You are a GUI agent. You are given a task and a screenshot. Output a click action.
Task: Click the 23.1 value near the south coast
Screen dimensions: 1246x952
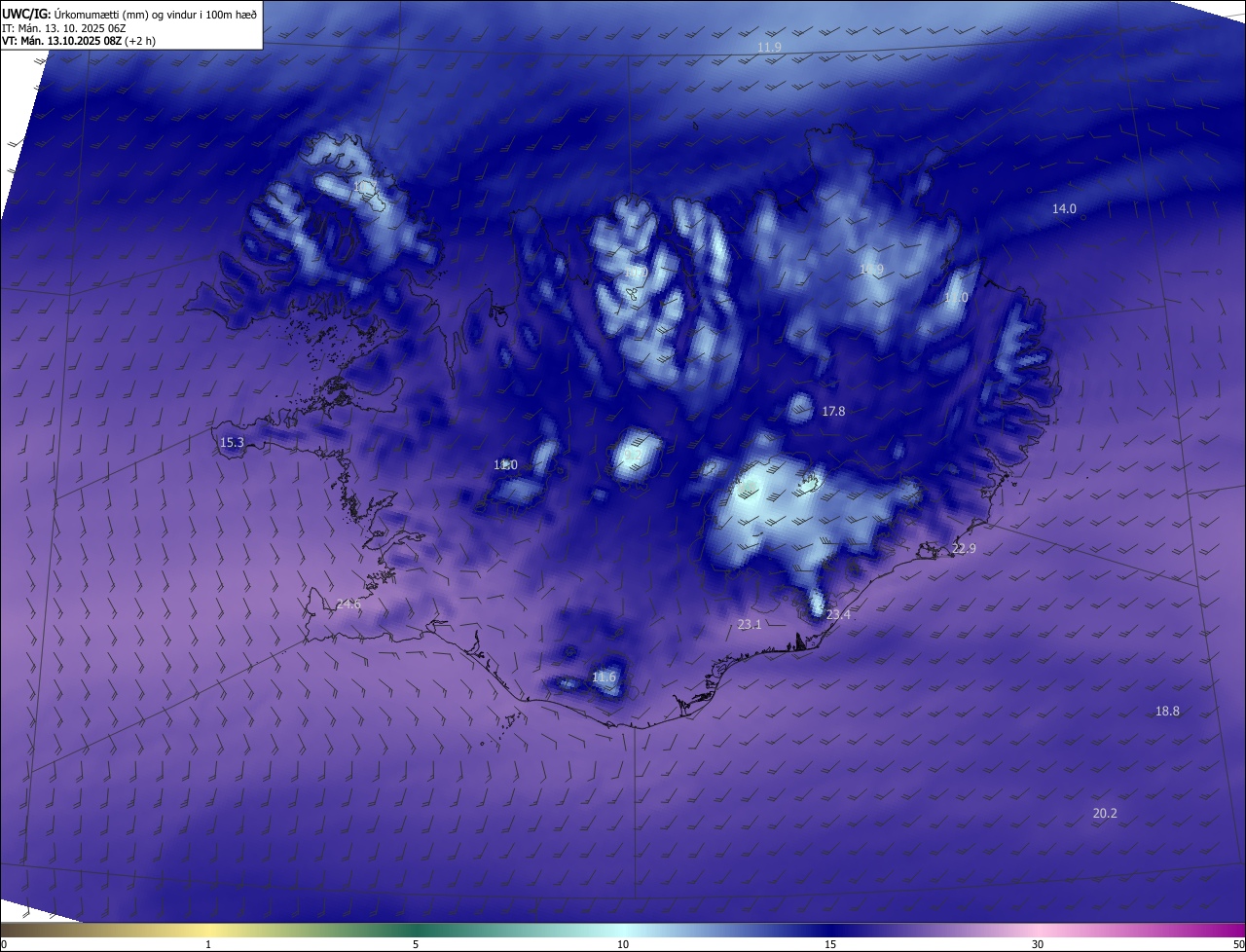(750, 625)
